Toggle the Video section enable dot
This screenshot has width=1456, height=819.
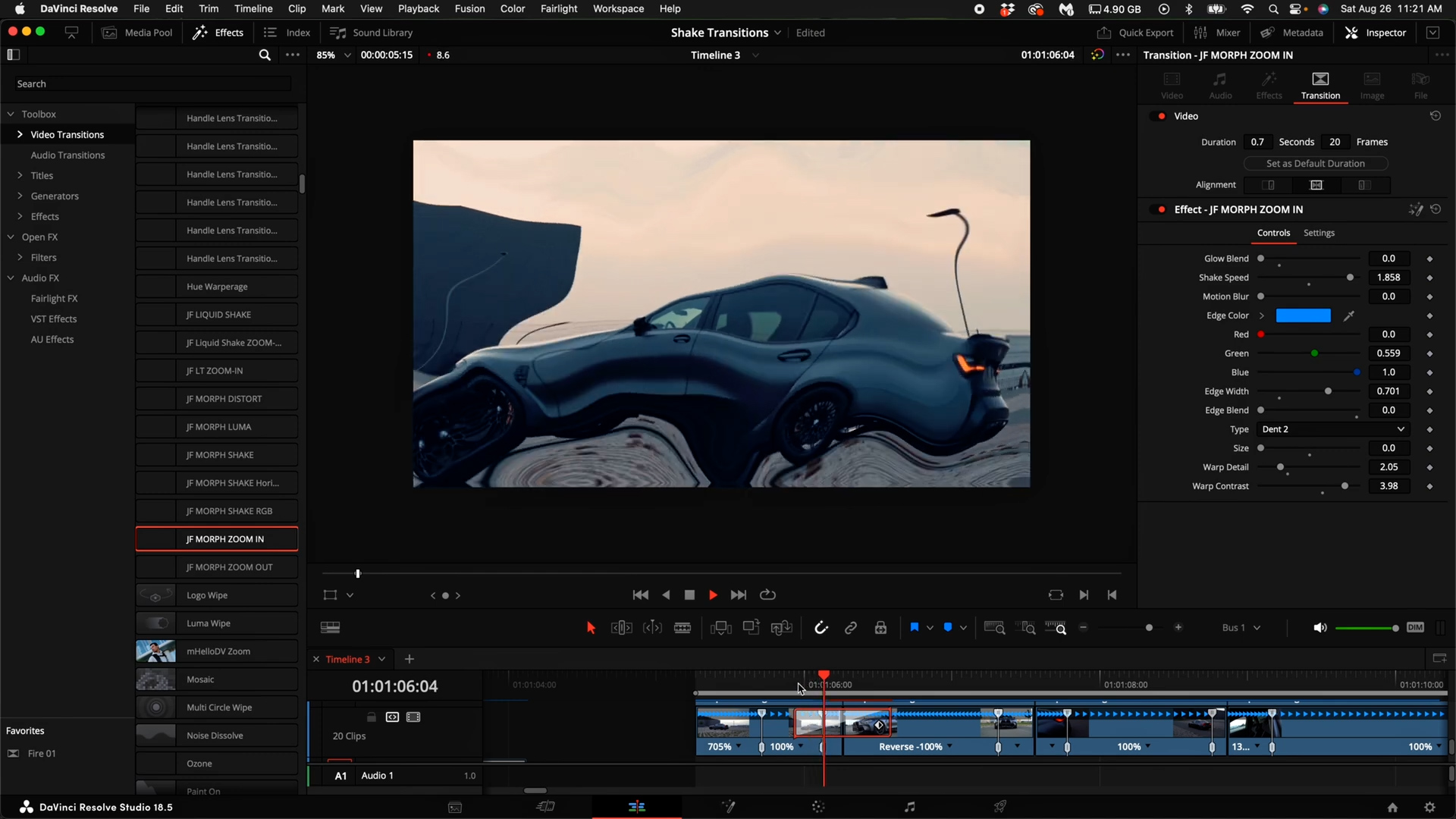[x=1162, y=116]
